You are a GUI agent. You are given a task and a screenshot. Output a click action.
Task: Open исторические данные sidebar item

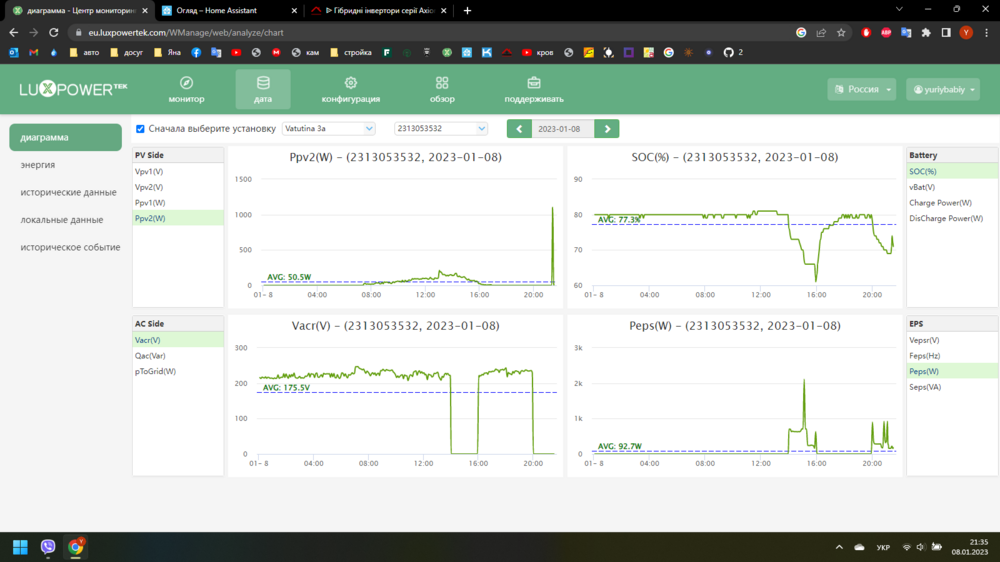[x=68, y=192]
